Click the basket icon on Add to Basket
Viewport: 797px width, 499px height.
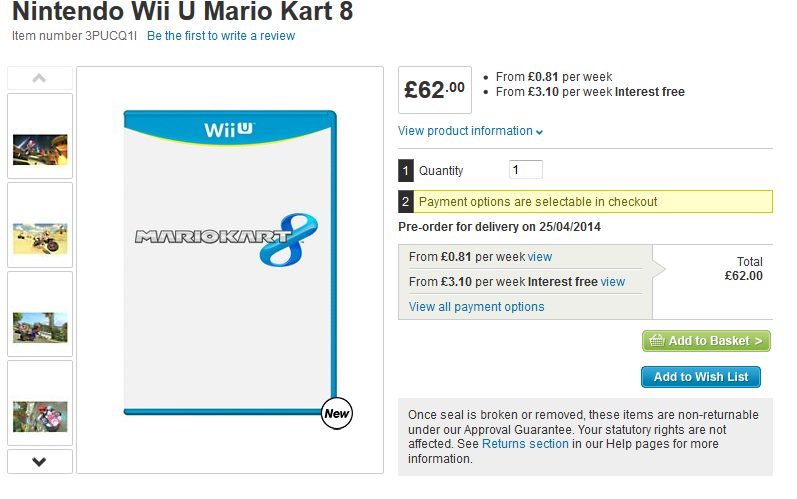tap(657, 341)
